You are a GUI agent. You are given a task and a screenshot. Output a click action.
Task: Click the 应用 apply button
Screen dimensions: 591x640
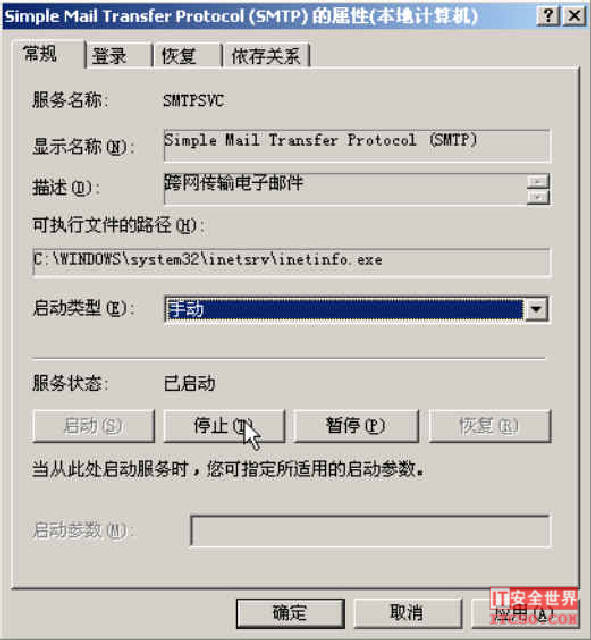tap(525, 613)
